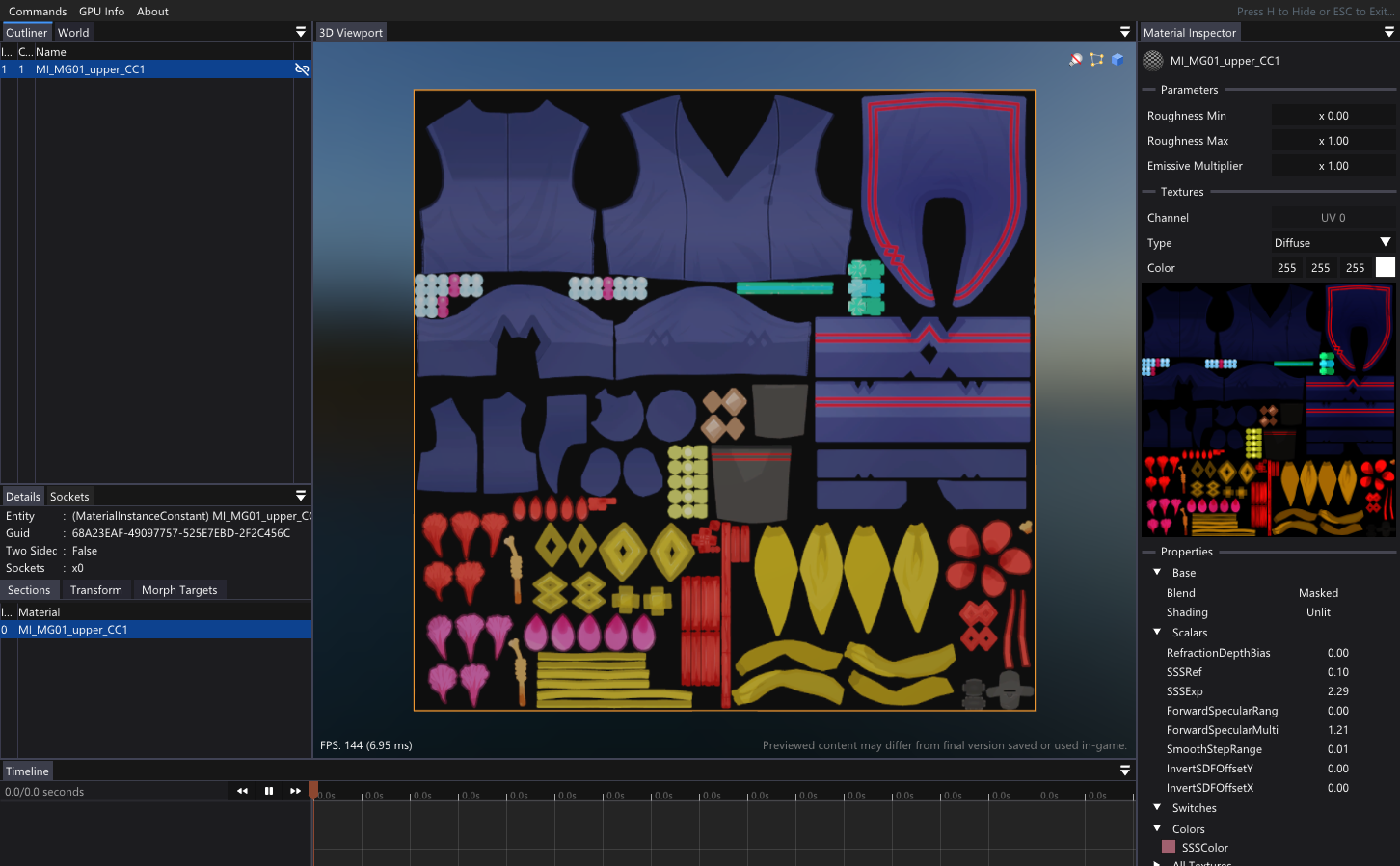Collapse the Scalars properties group
The width and height of the screenshot is (1400, 866).
1157,633
